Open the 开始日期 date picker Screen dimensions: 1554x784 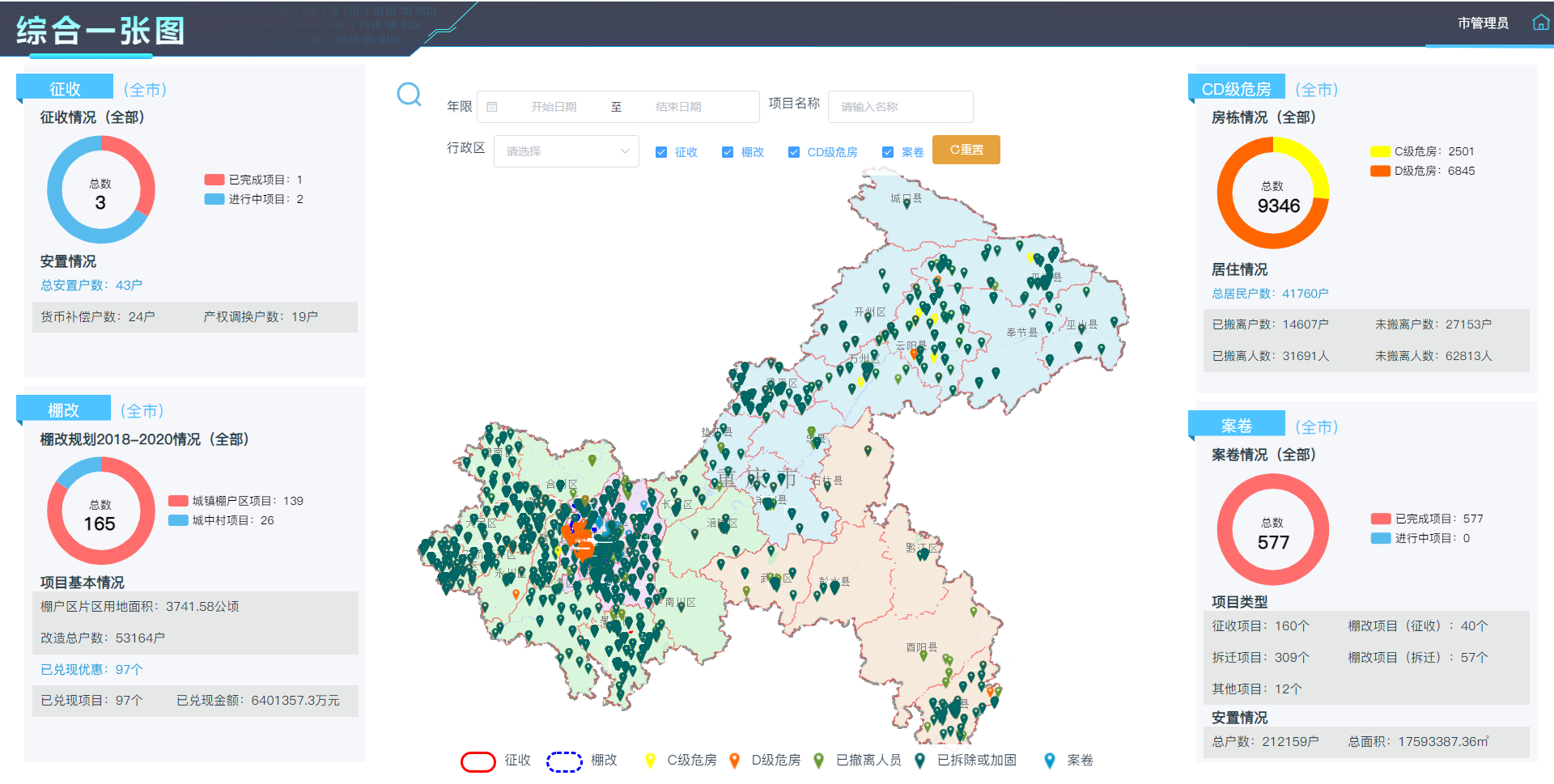(554, 107)
